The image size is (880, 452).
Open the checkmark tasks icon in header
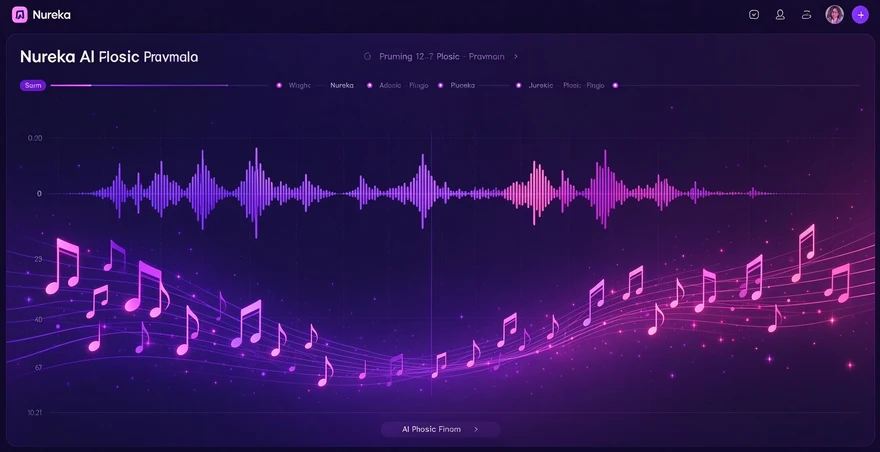[x=754, y=15]
